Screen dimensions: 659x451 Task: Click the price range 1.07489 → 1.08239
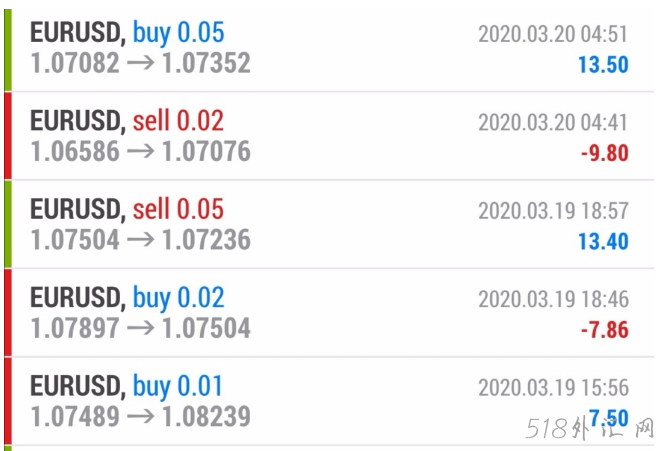140,416
